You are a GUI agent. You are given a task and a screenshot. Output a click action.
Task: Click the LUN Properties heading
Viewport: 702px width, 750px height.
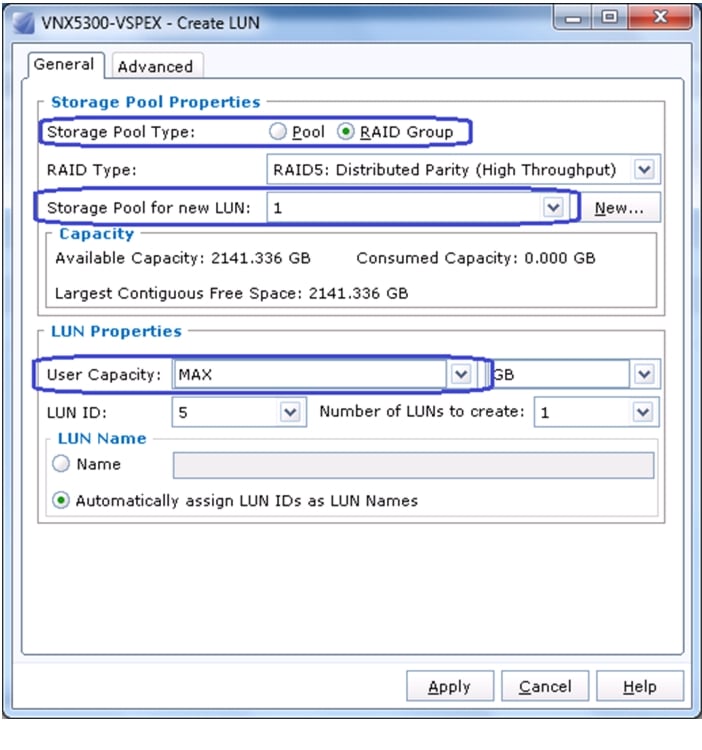tap(117, 331)
